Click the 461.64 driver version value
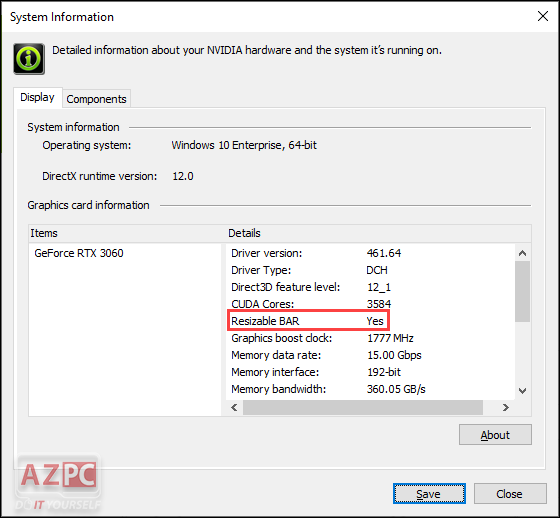Viewport: 560px width, 518px height. [x=384, y=253]
